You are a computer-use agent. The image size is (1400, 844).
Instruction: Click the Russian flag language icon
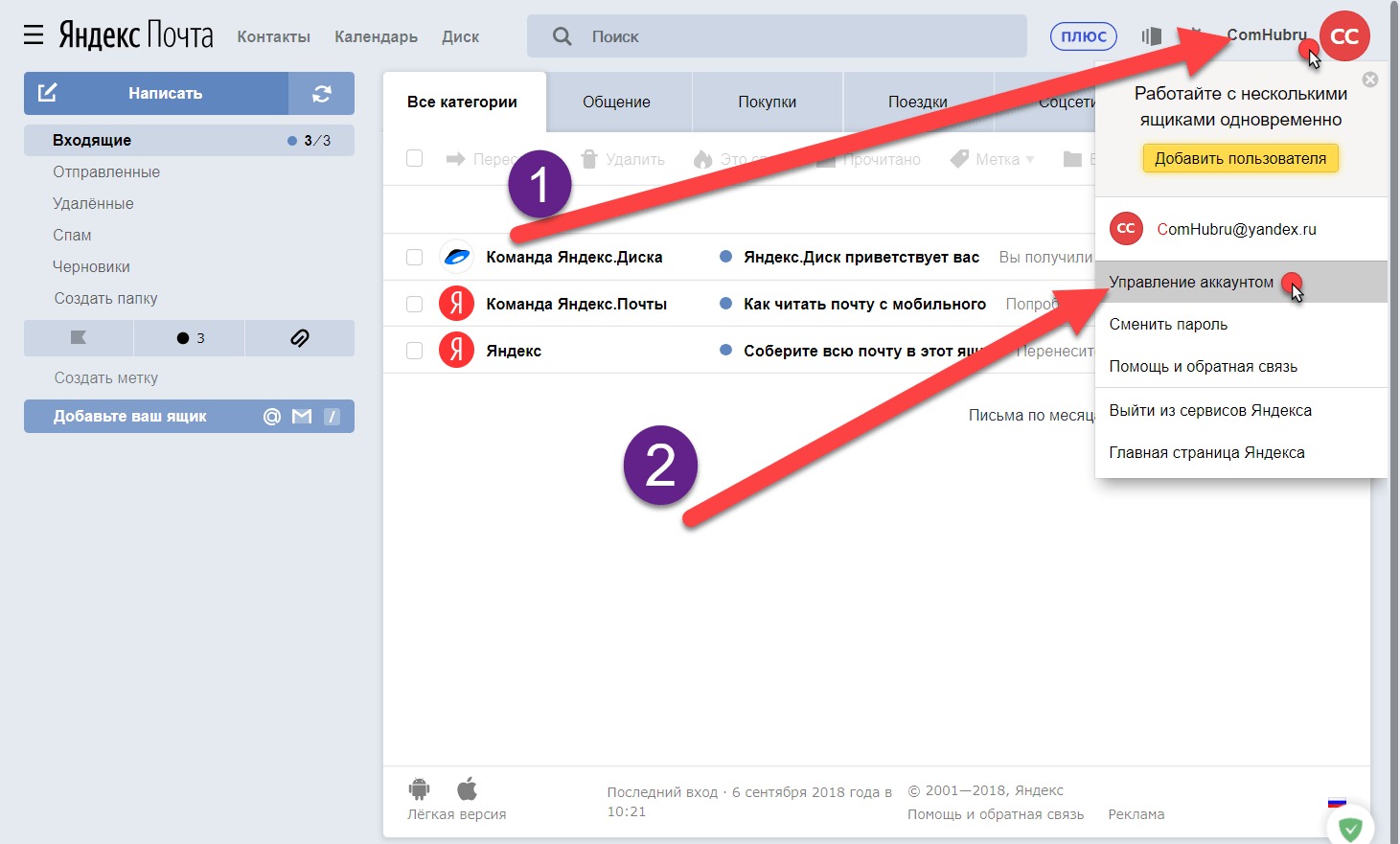click(x=1337, y=805)
